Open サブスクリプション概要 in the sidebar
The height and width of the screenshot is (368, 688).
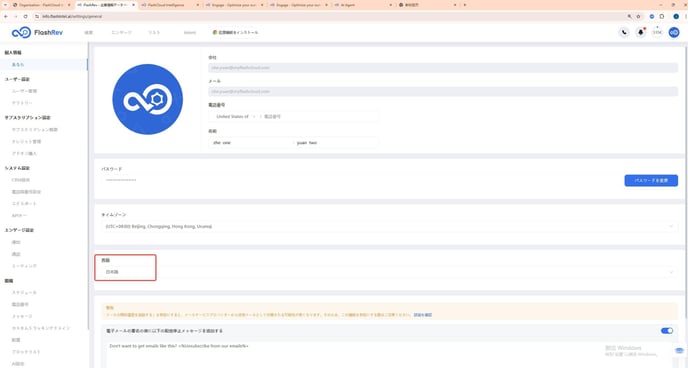click(35, 130)
